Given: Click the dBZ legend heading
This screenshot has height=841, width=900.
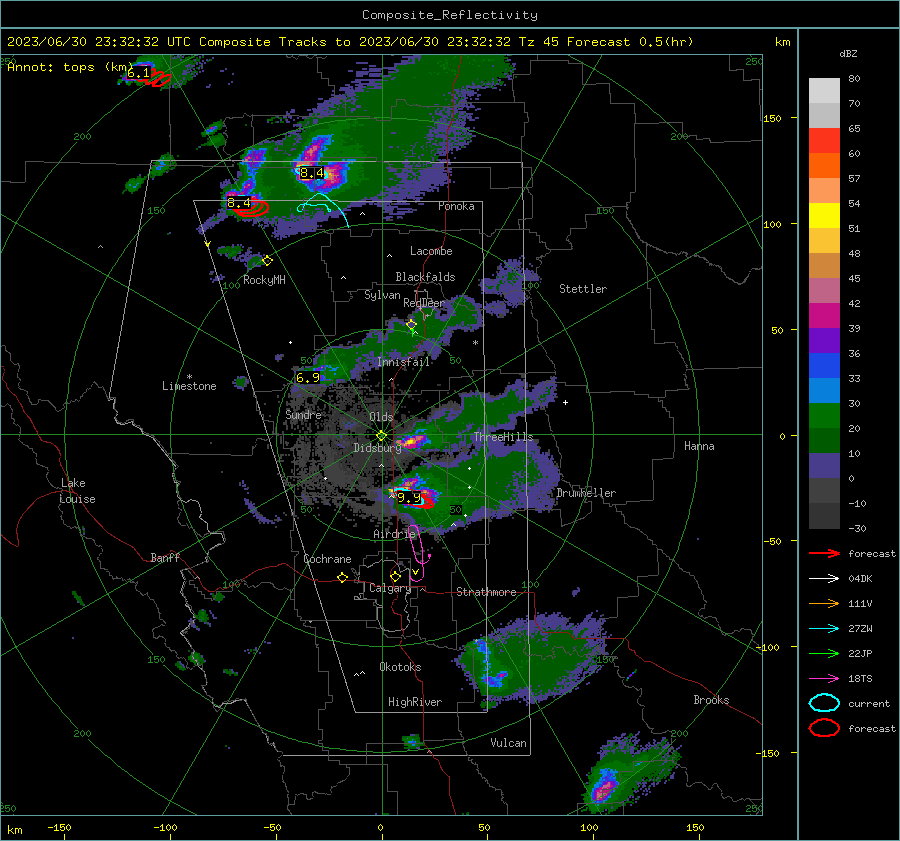Looking at the screenshot, I should [x=848, y=54].
